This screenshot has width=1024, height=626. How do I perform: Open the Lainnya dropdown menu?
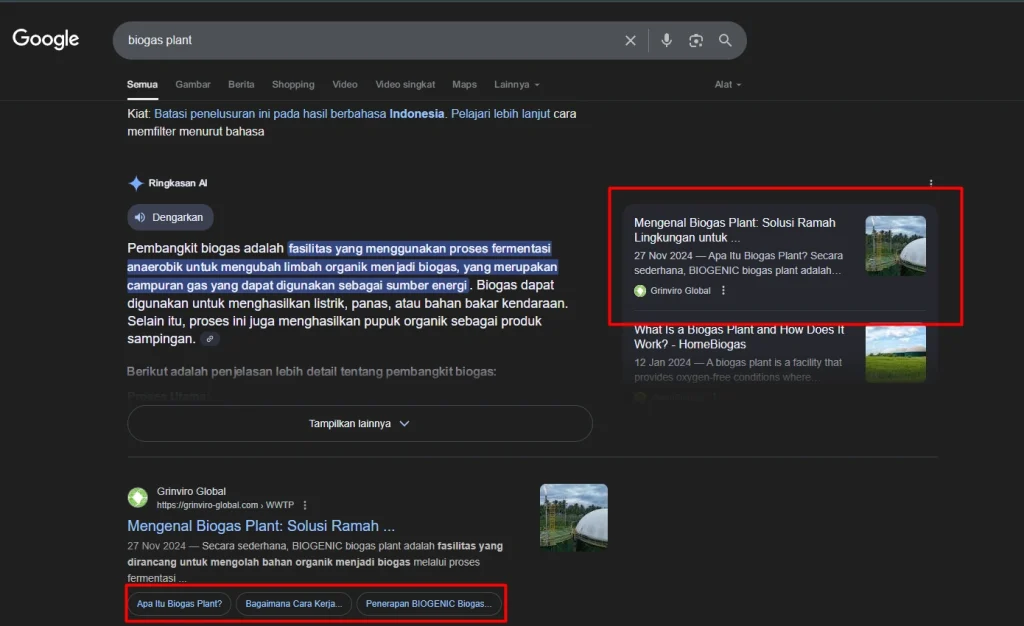(x=516, y=85)
